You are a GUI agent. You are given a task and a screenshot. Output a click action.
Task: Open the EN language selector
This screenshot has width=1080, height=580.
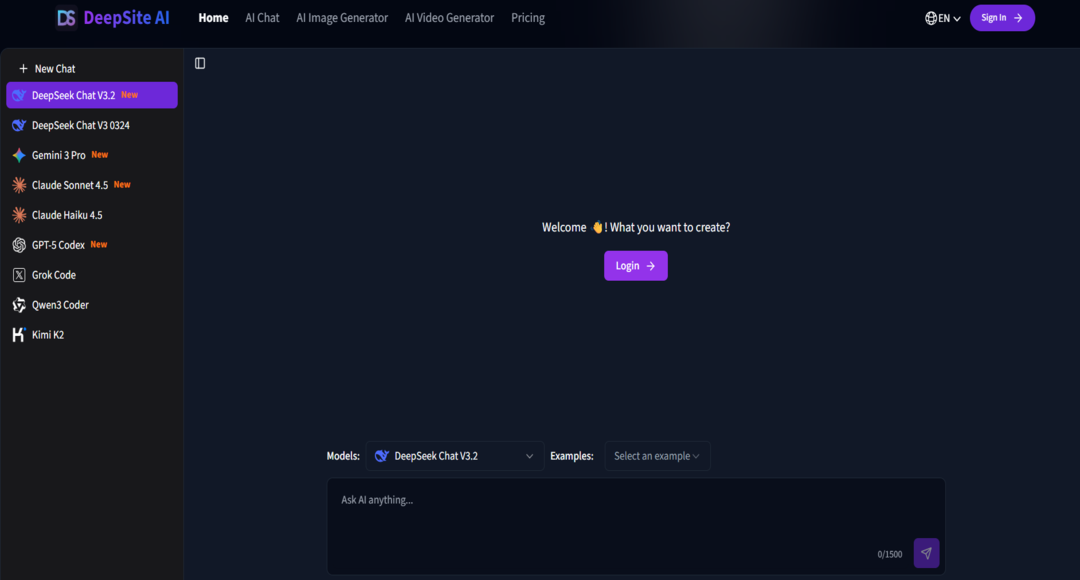point(943,18)
